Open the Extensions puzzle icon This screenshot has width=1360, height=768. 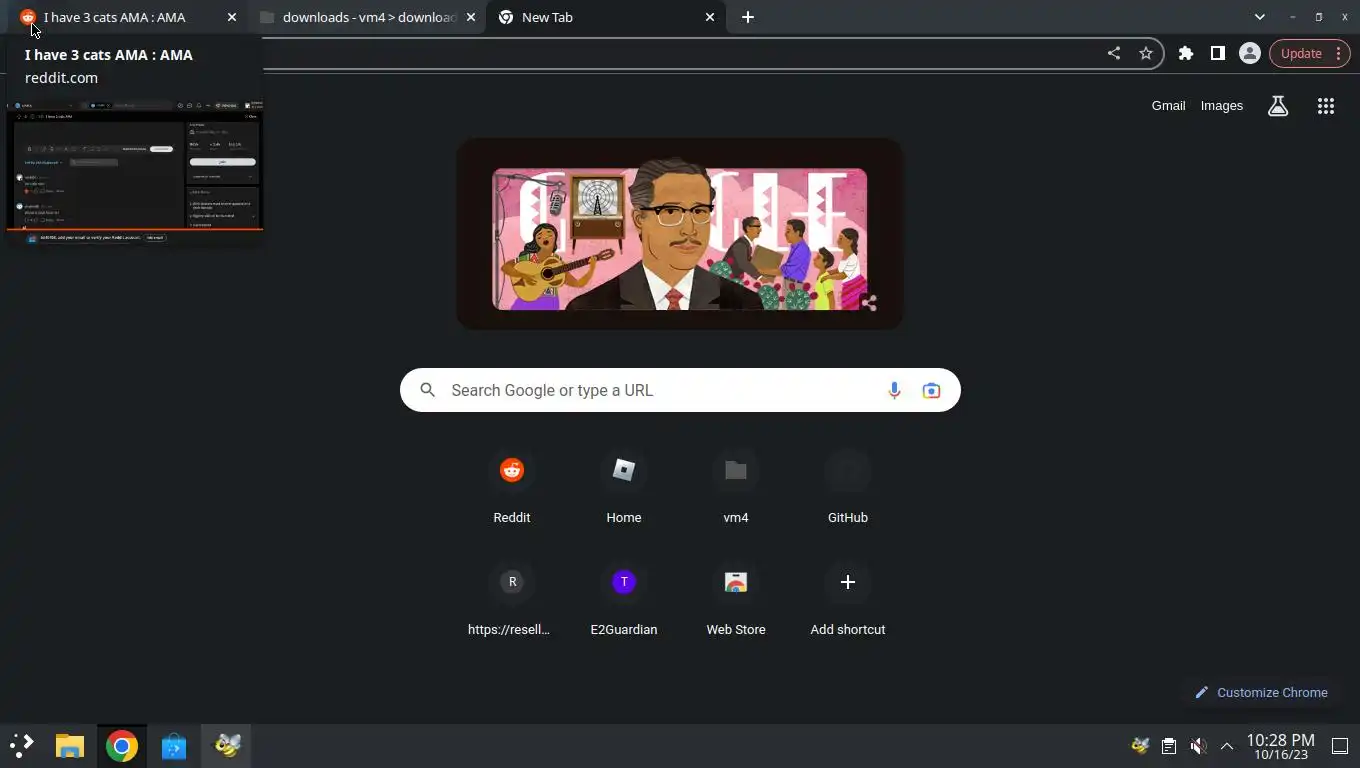tap(1186, 53)
